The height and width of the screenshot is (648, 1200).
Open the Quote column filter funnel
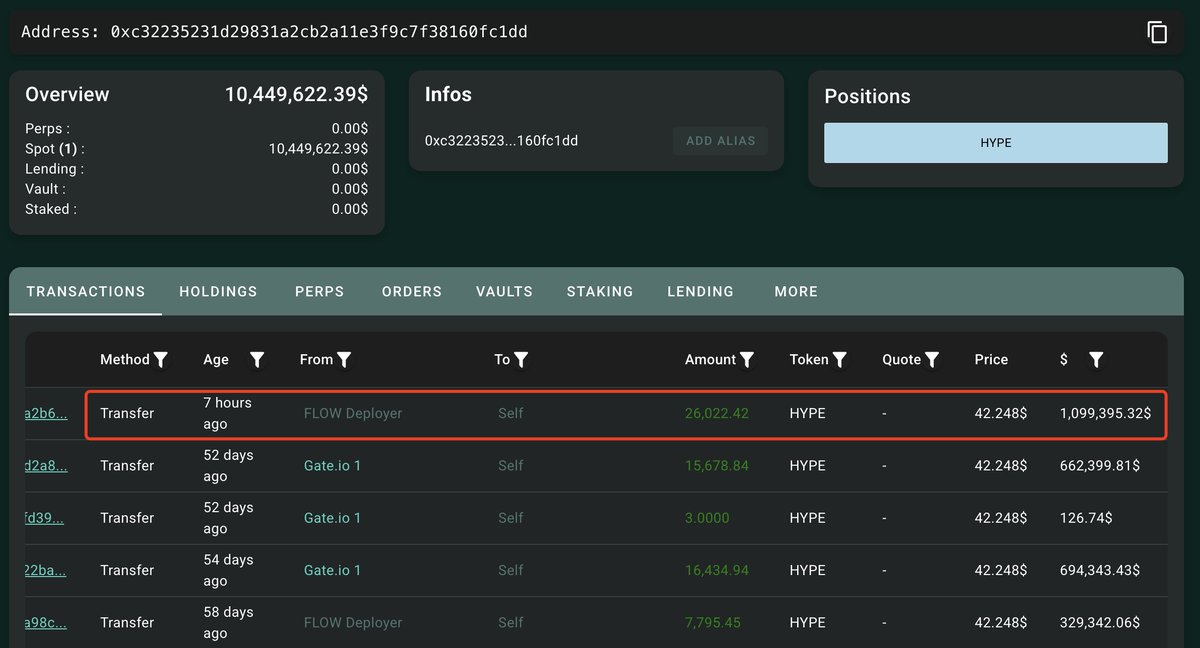[932, 359]
